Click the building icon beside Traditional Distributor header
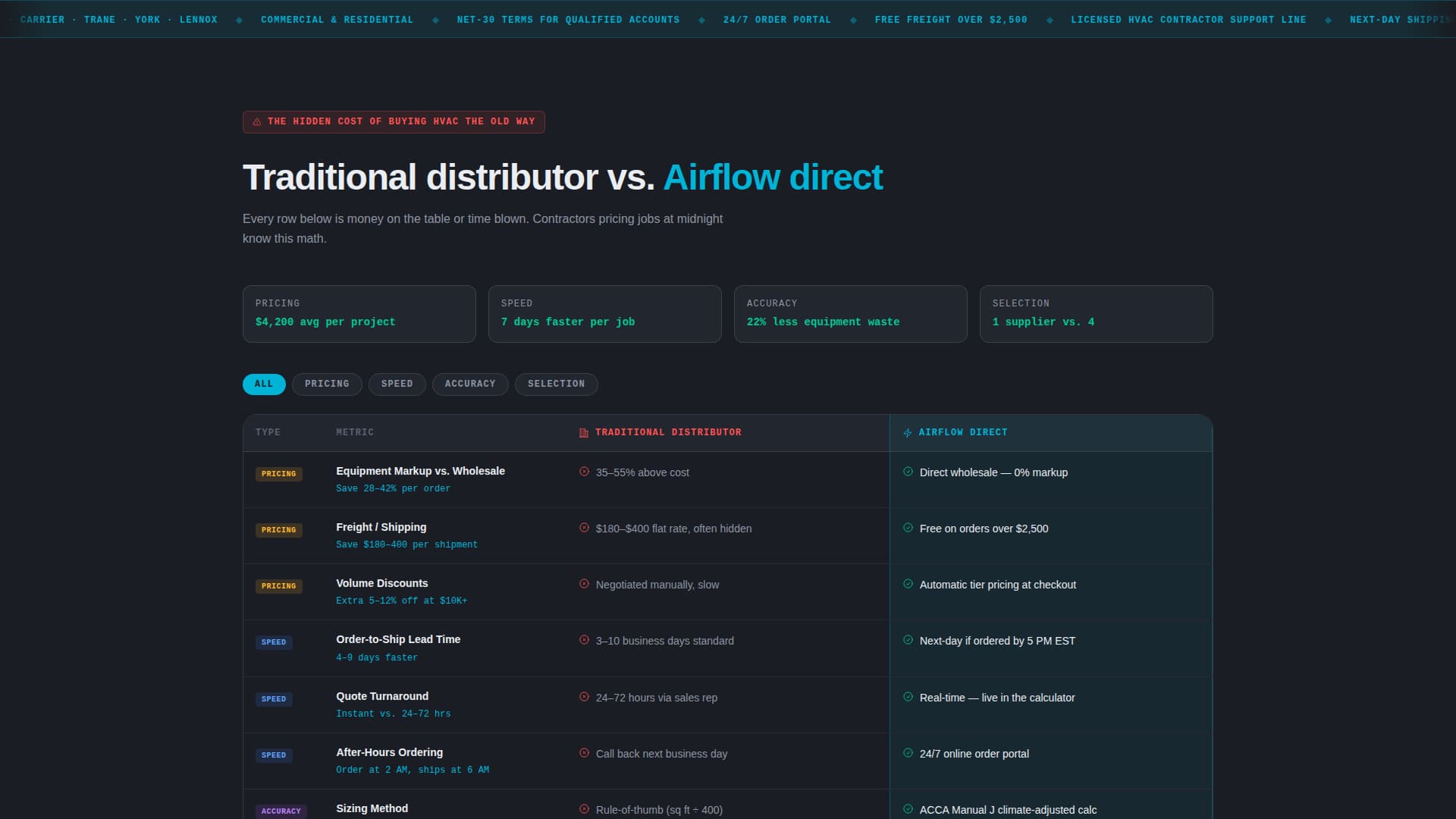Screen dimensions: 1456x819 583,432
